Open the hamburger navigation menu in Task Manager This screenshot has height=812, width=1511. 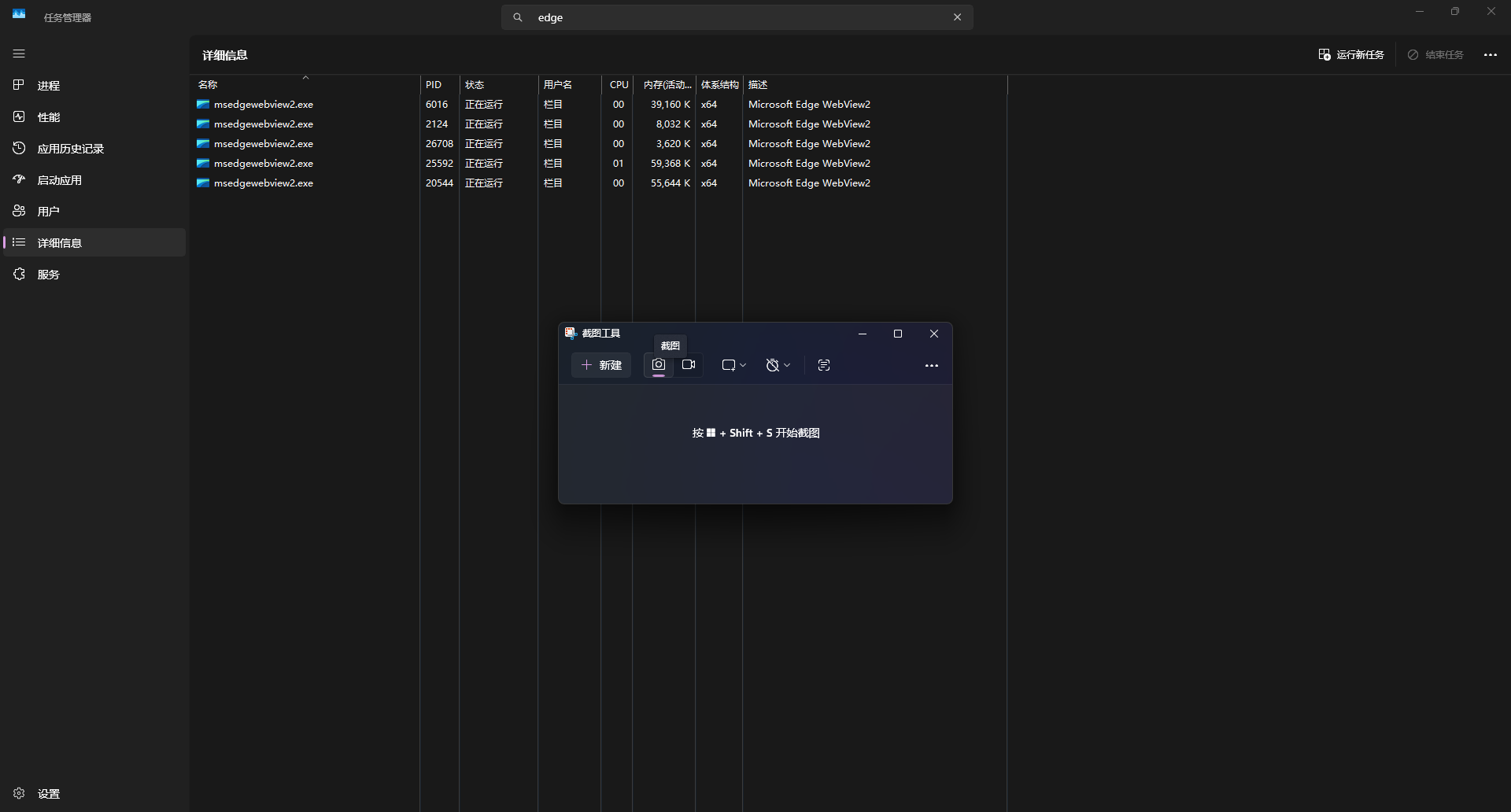[19, 54]
